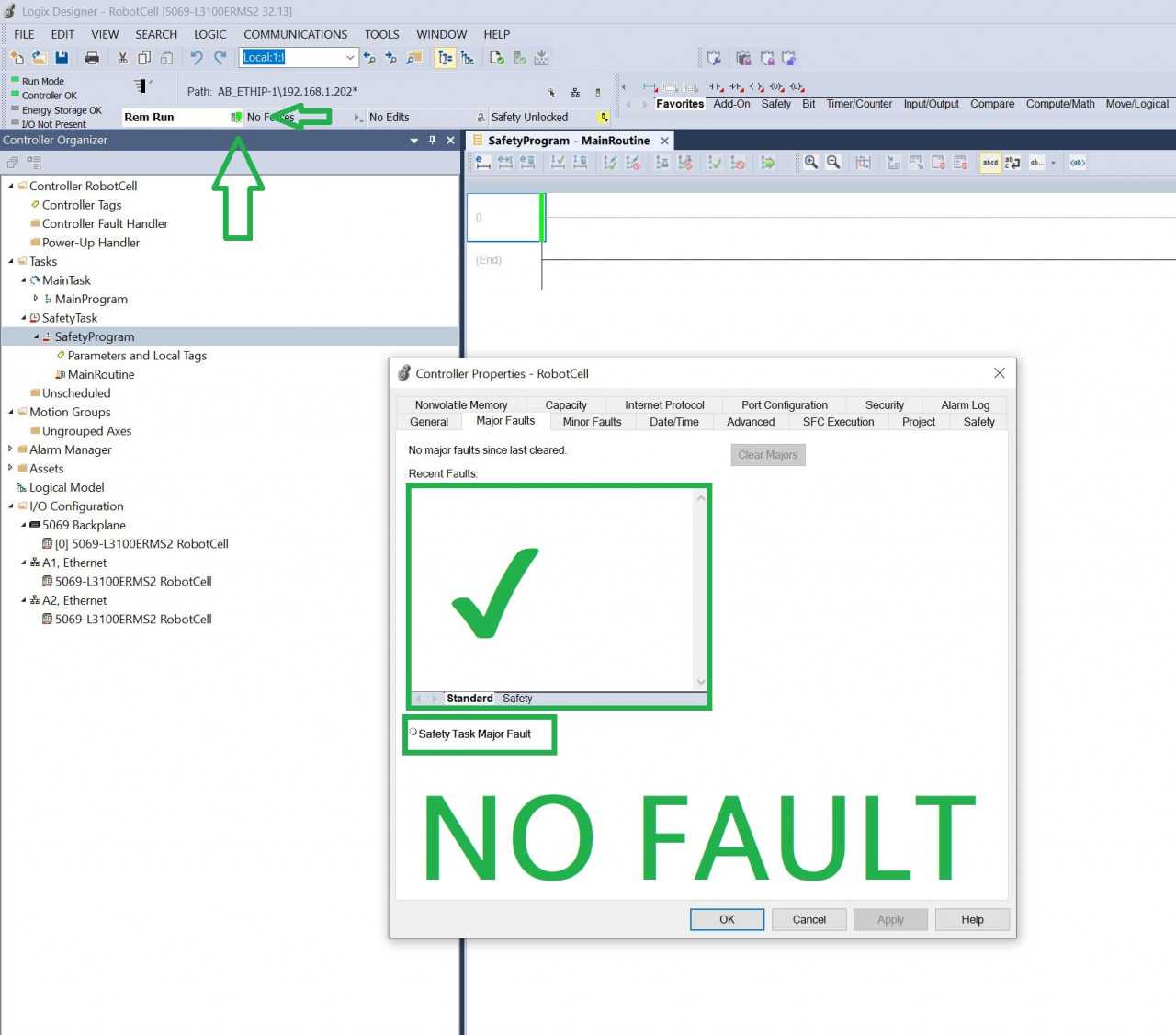Click the Copy icon in the toolbar
1176x1035 pixels.
tap(144, 58)
